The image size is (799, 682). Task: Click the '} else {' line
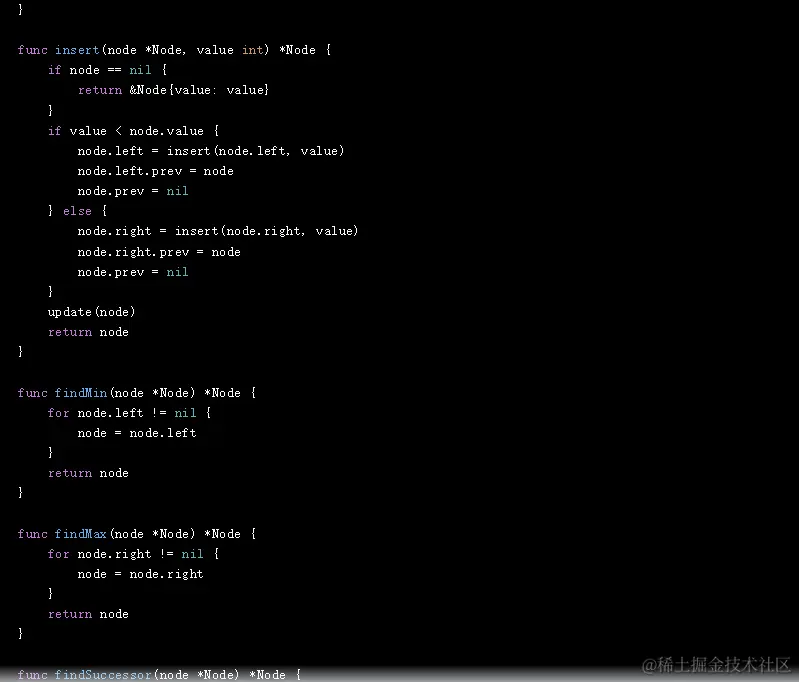tap(77, 211)
